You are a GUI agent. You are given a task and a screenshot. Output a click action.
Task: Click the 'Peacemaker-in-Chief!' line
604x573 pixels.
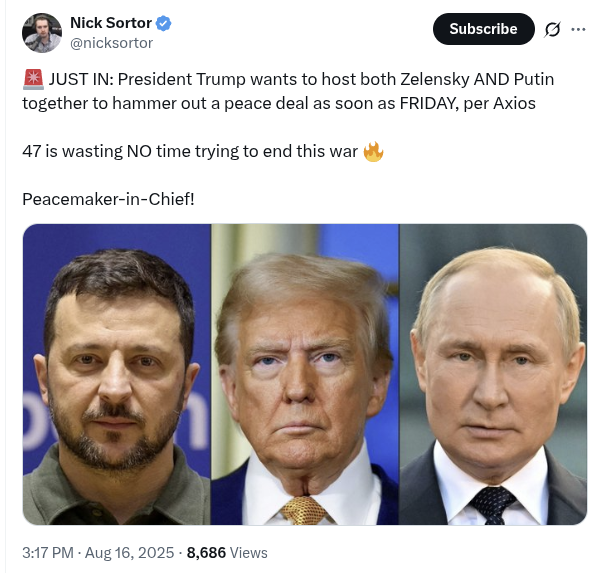click(108, 199)
